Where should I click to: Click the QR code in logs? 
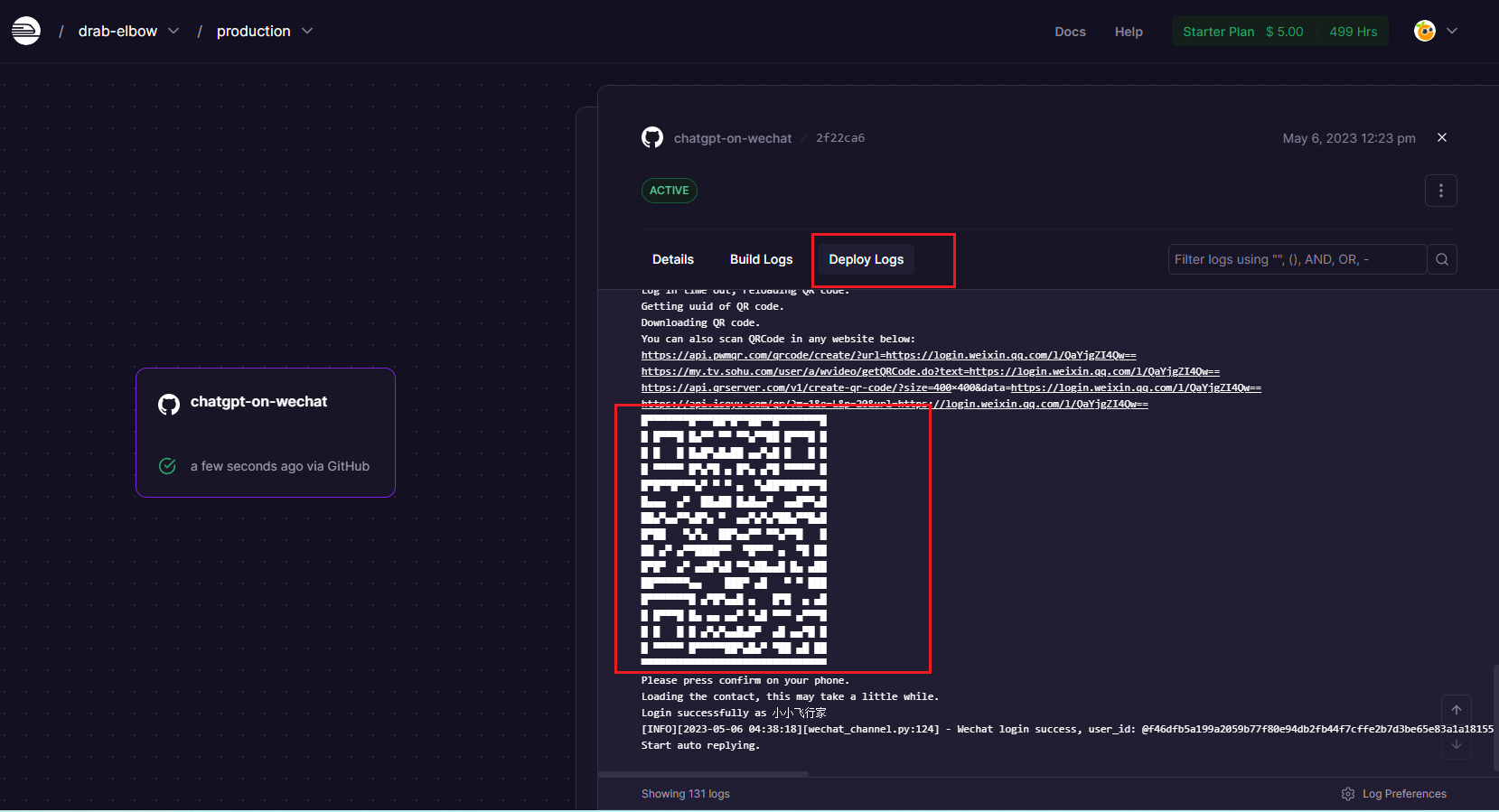[734, 539]
